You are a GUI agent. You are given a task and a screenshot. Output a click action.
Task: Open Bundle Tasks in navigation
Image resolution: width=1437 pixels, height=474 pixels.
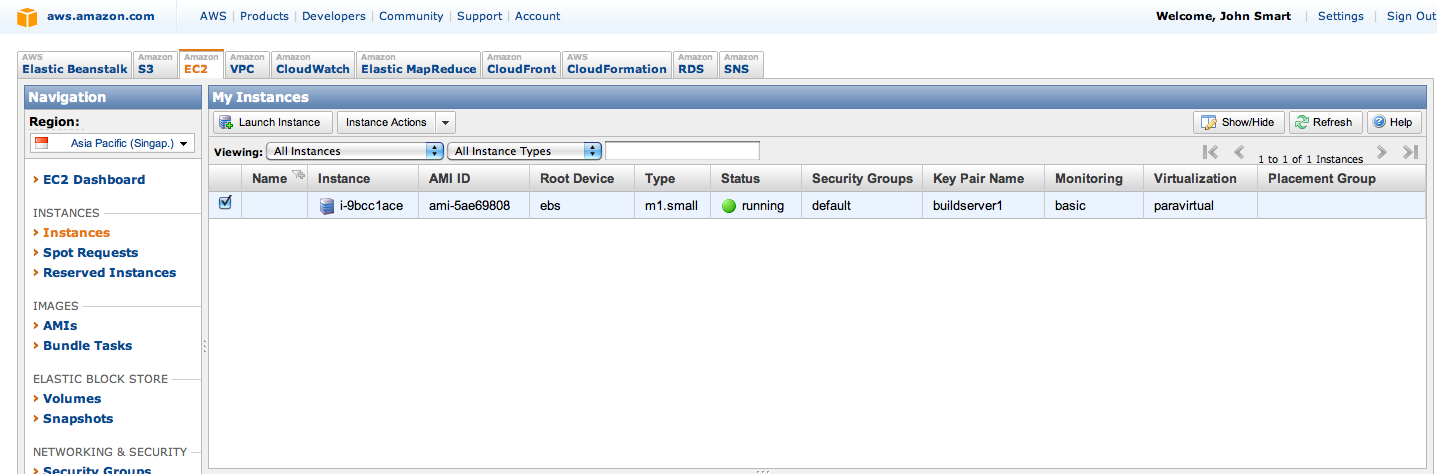tap(87, 346)
